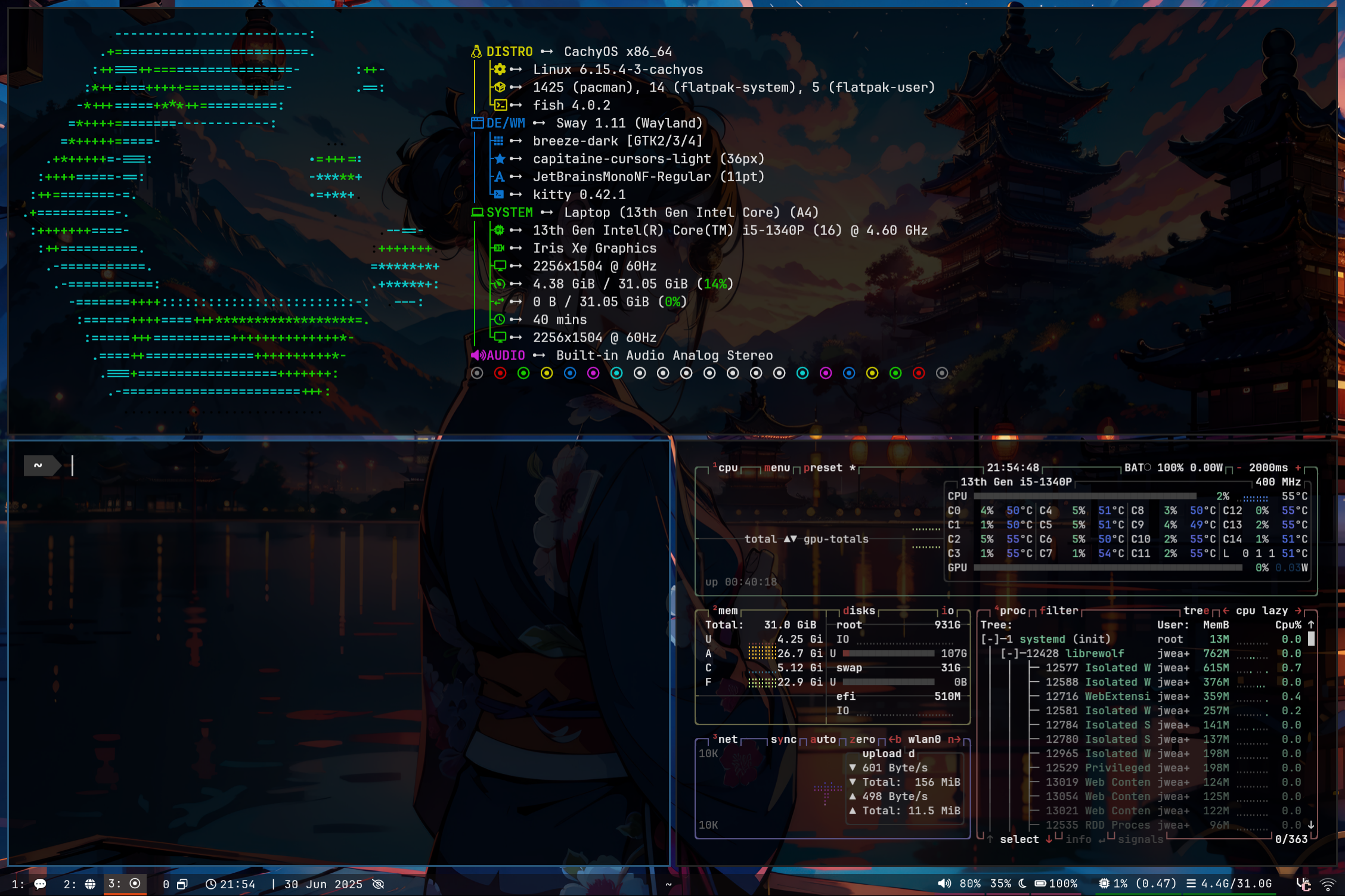Click the CPU load icon showing 1% (0.47)
Viewport: 1345px width, 896px height.
tap(1104, 883)
